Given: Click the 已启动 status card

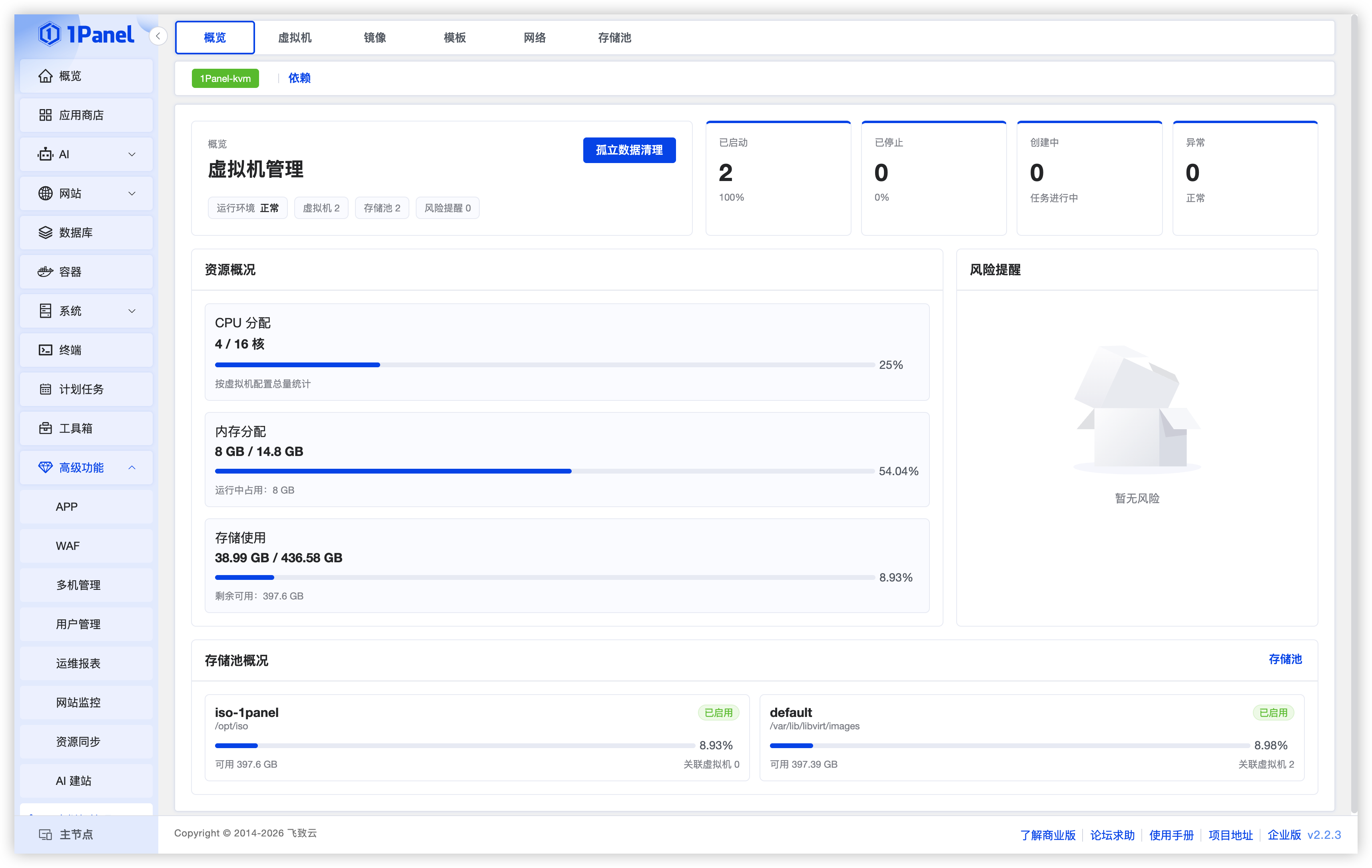Looking at the screenshot, I should pyautogui.click(x=778, y=178).
